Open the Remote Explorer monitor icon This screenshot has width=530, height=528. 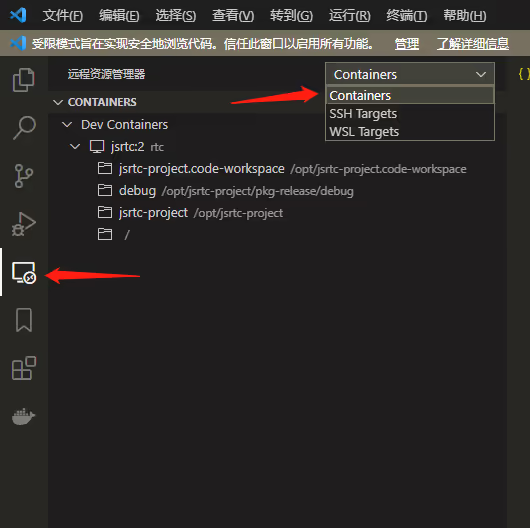pos(24,272)
